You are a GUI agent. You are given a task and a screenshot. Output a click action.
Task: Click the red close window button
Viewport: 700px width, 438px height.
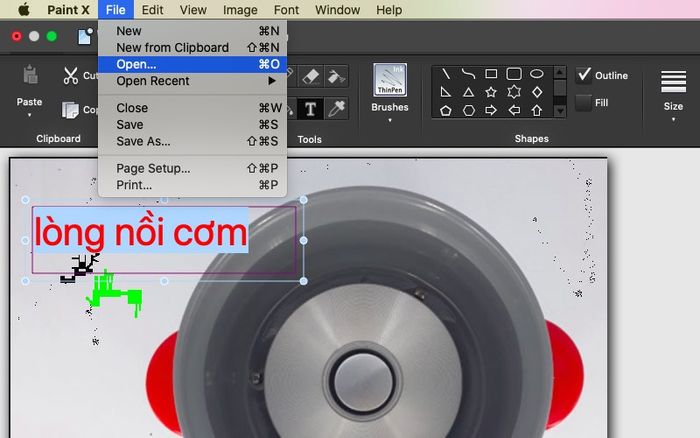pos(17,36)
